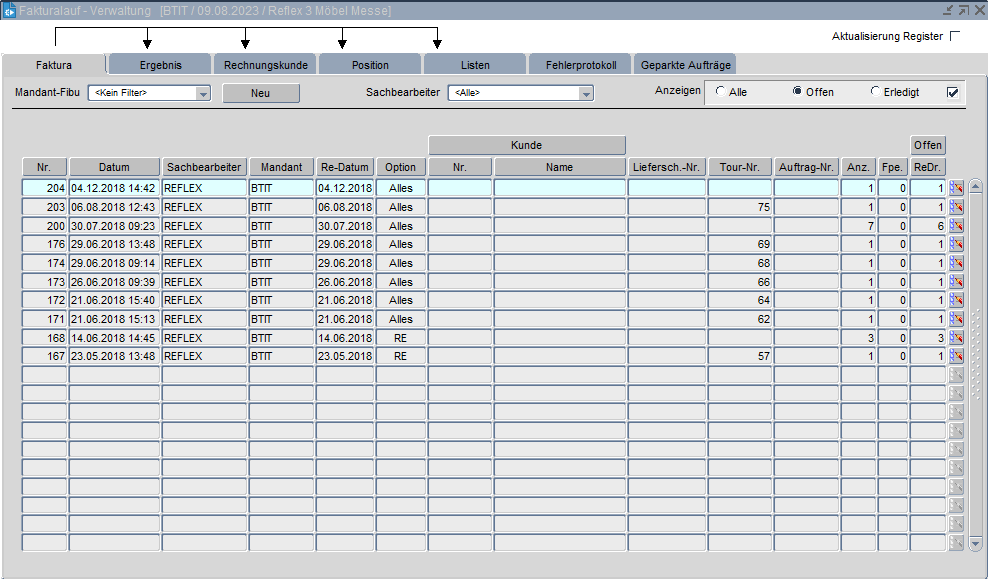Click the row icon for invoice 171

click(956, 319)
